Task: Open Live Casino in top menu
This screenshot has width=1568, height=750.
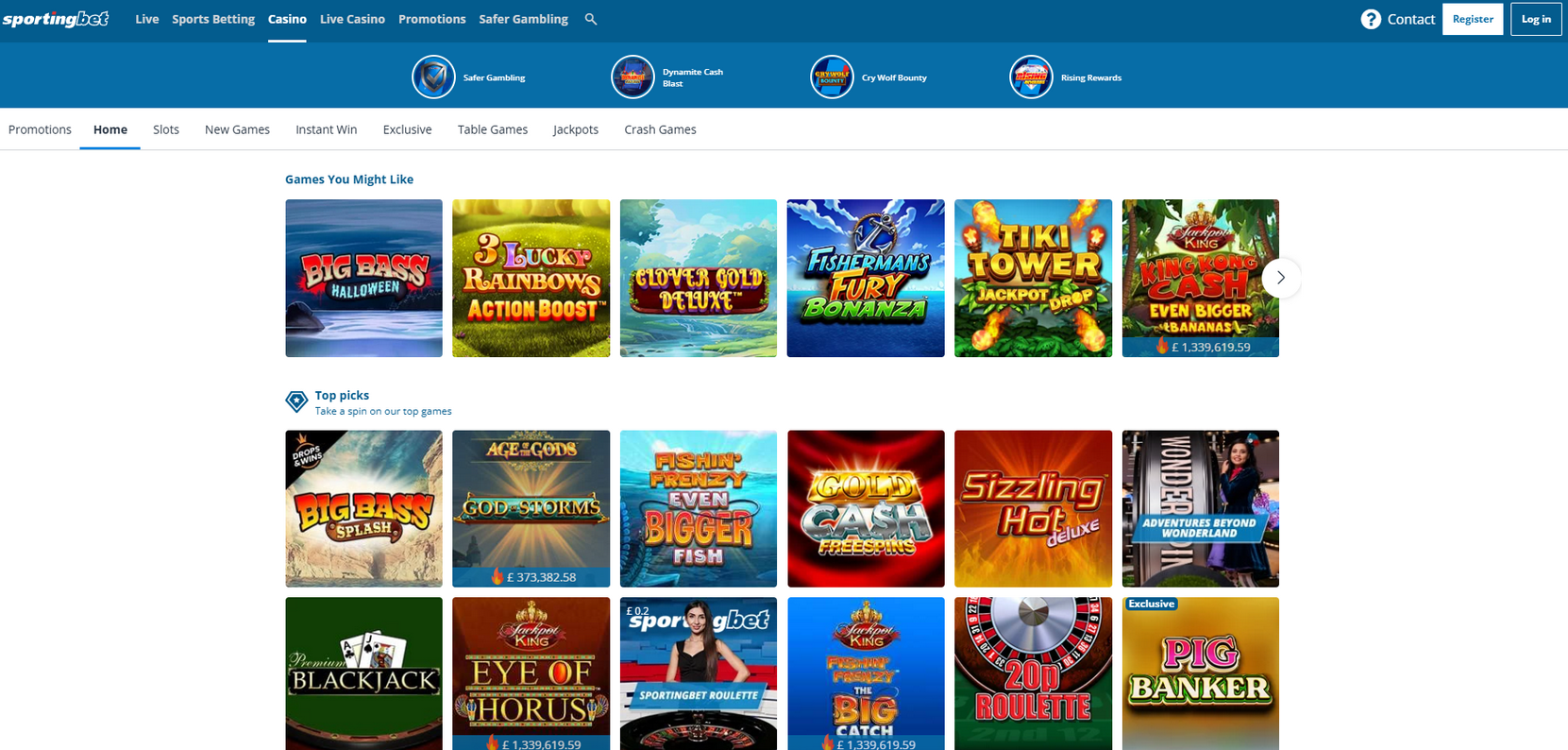Action: (352, 19)
